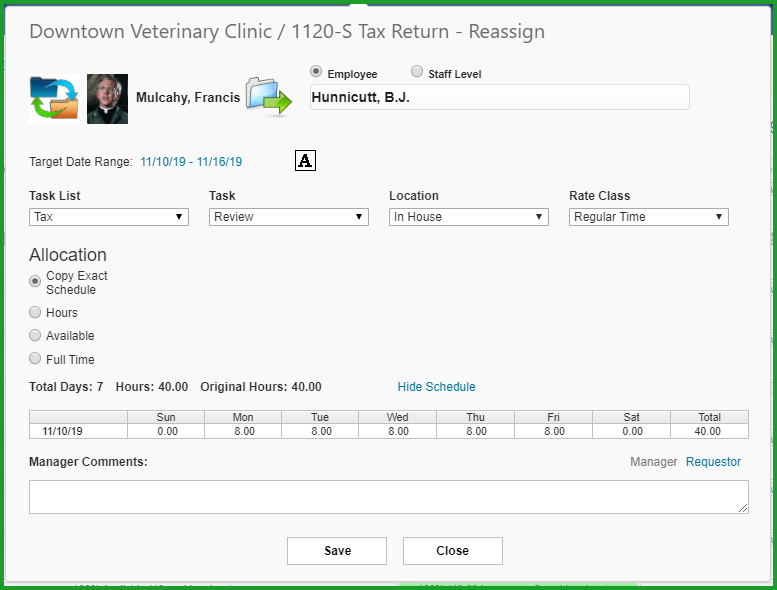The height and width of the screenshot is (590, 777).
Task: Click the Mulcahy, Francis name
Action: [188, 98]
